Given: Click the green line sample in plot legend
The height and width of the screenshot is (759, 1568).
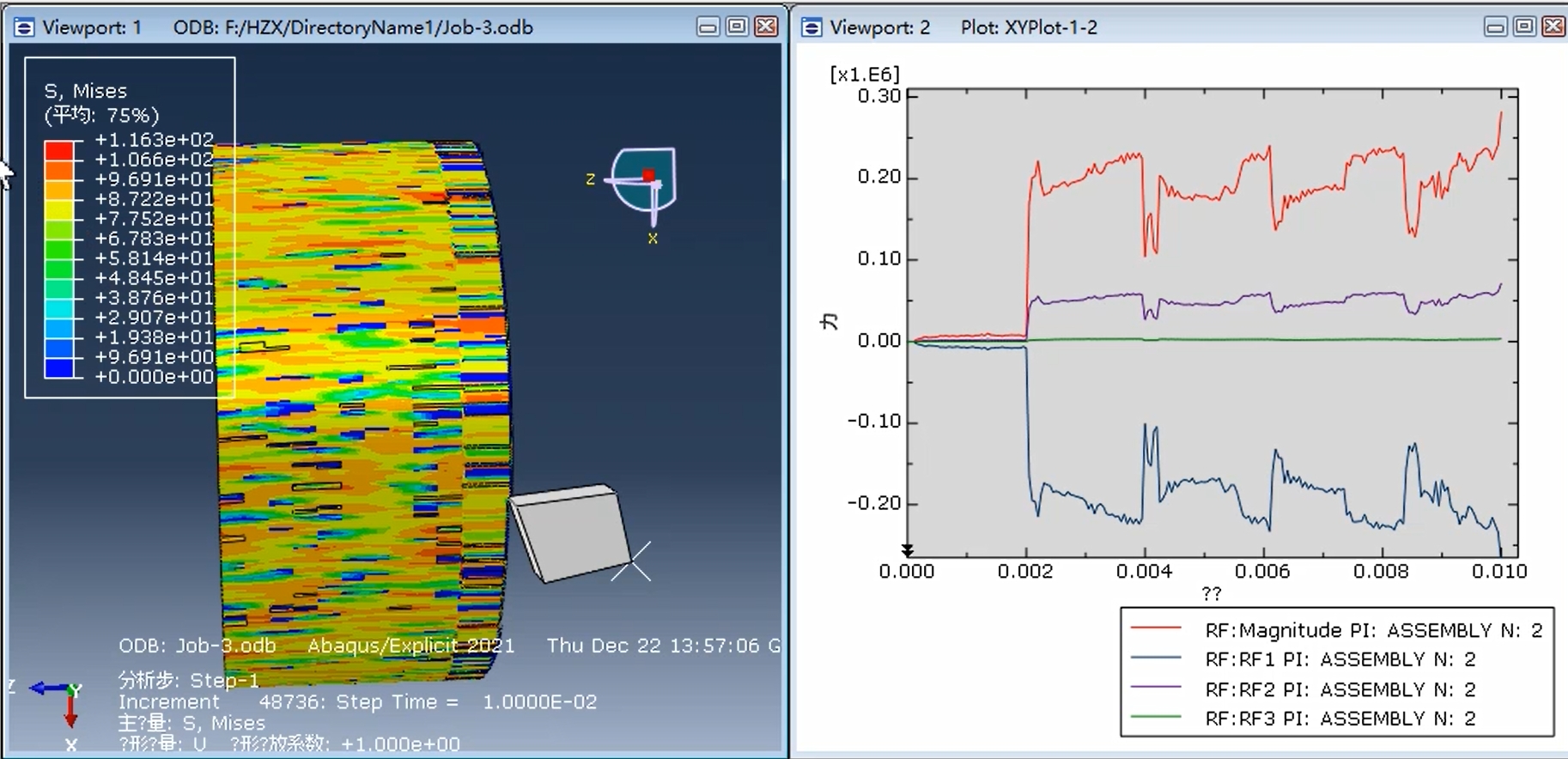Looking at the screenshot, I should pyautogui.click(x=1156, y=718).
